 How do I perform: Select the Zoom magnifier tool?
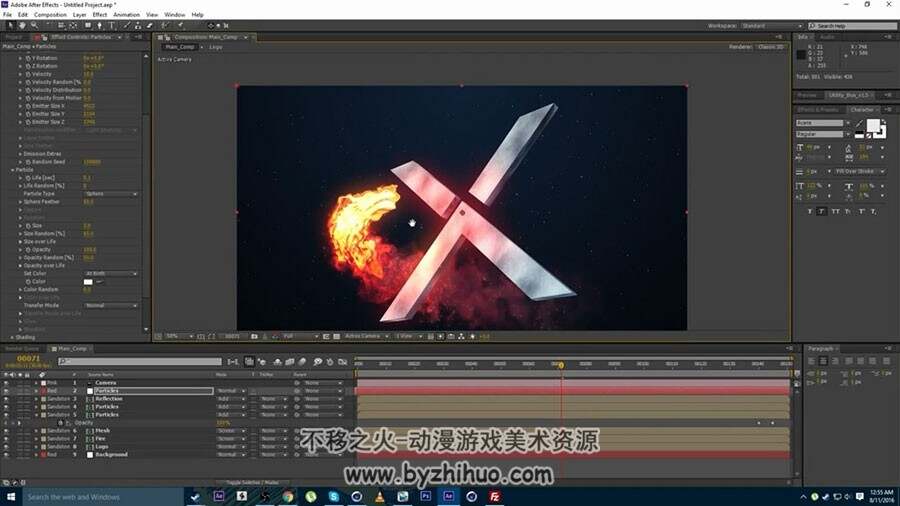34,26
